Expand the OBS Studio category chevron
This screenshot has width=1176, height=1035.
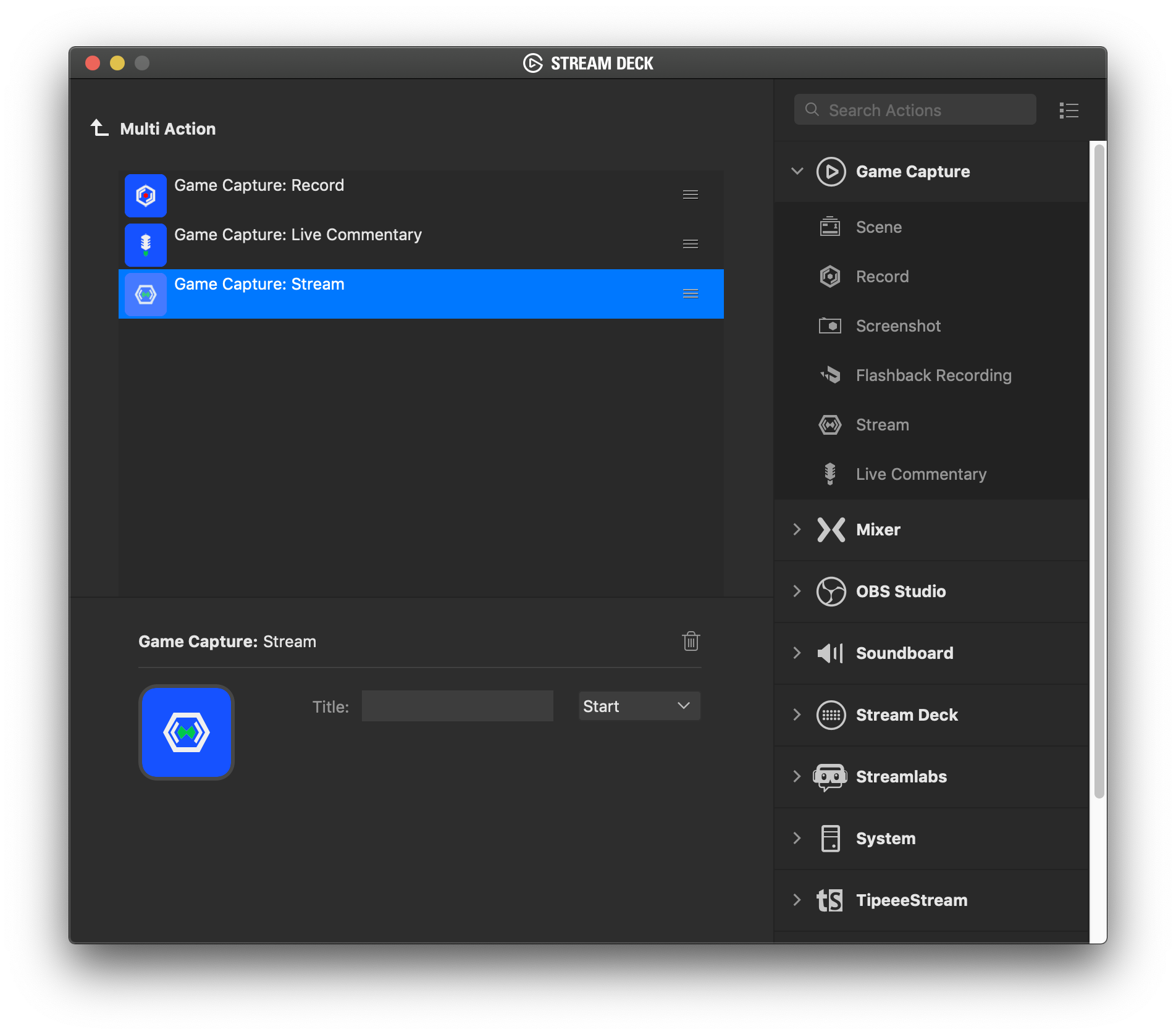tap(797, 591)
